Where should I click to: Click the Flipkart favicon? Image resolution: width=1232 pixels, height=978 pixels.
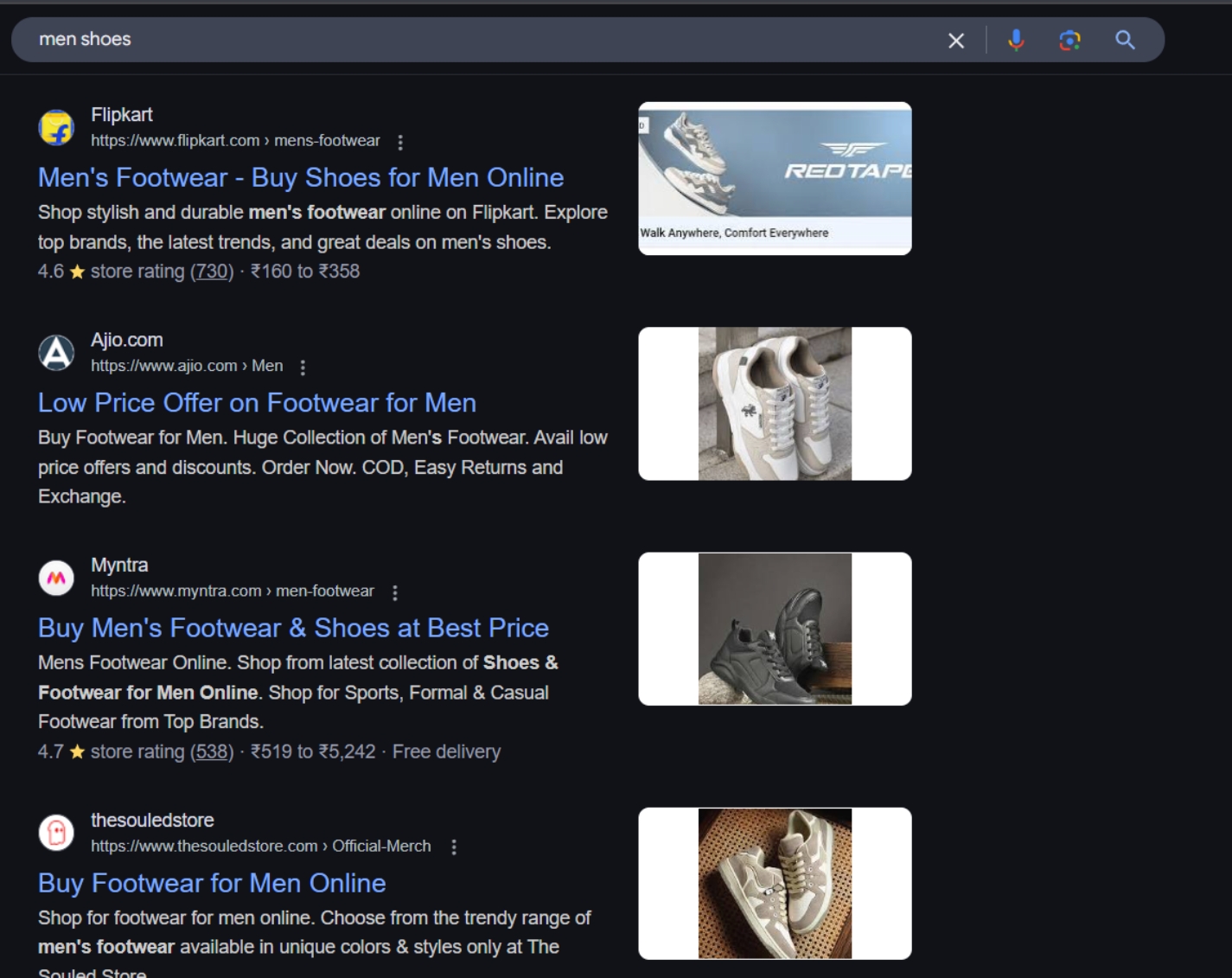56,128
